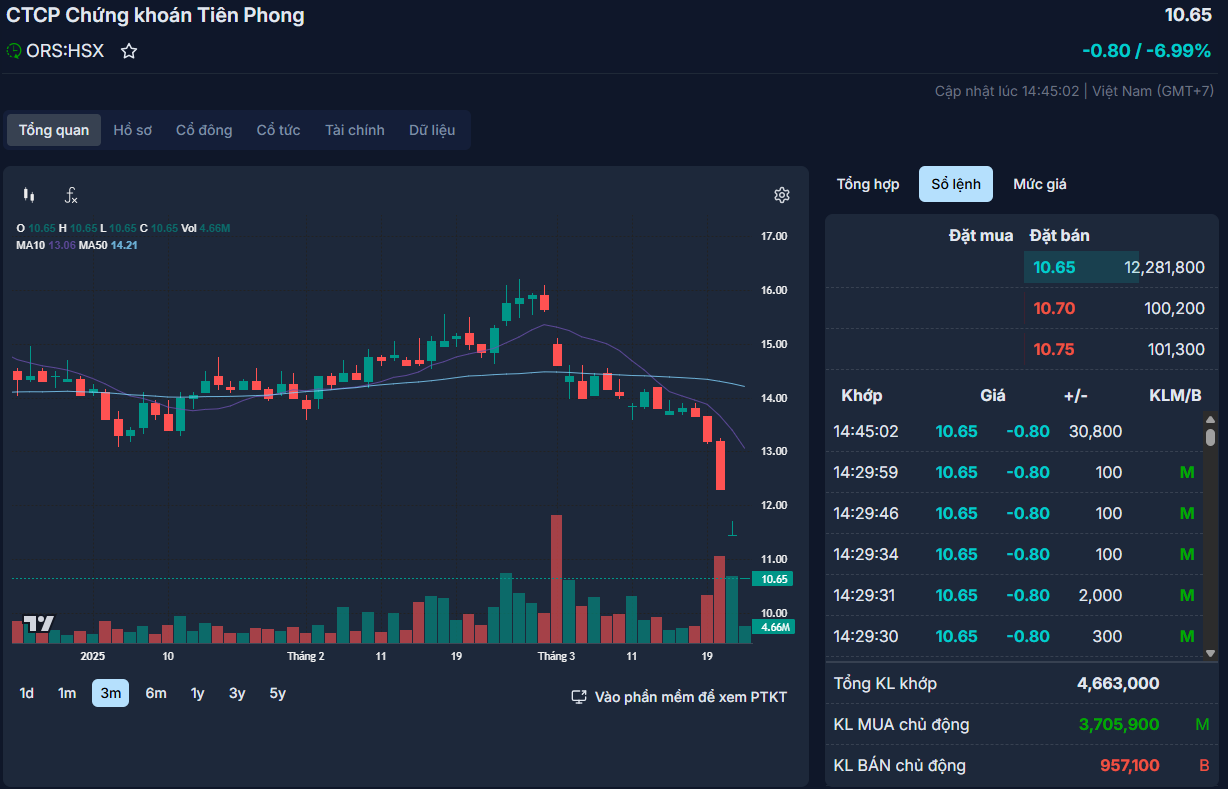
Task: Select the Cổ tức tab
Action: (278, 130)
